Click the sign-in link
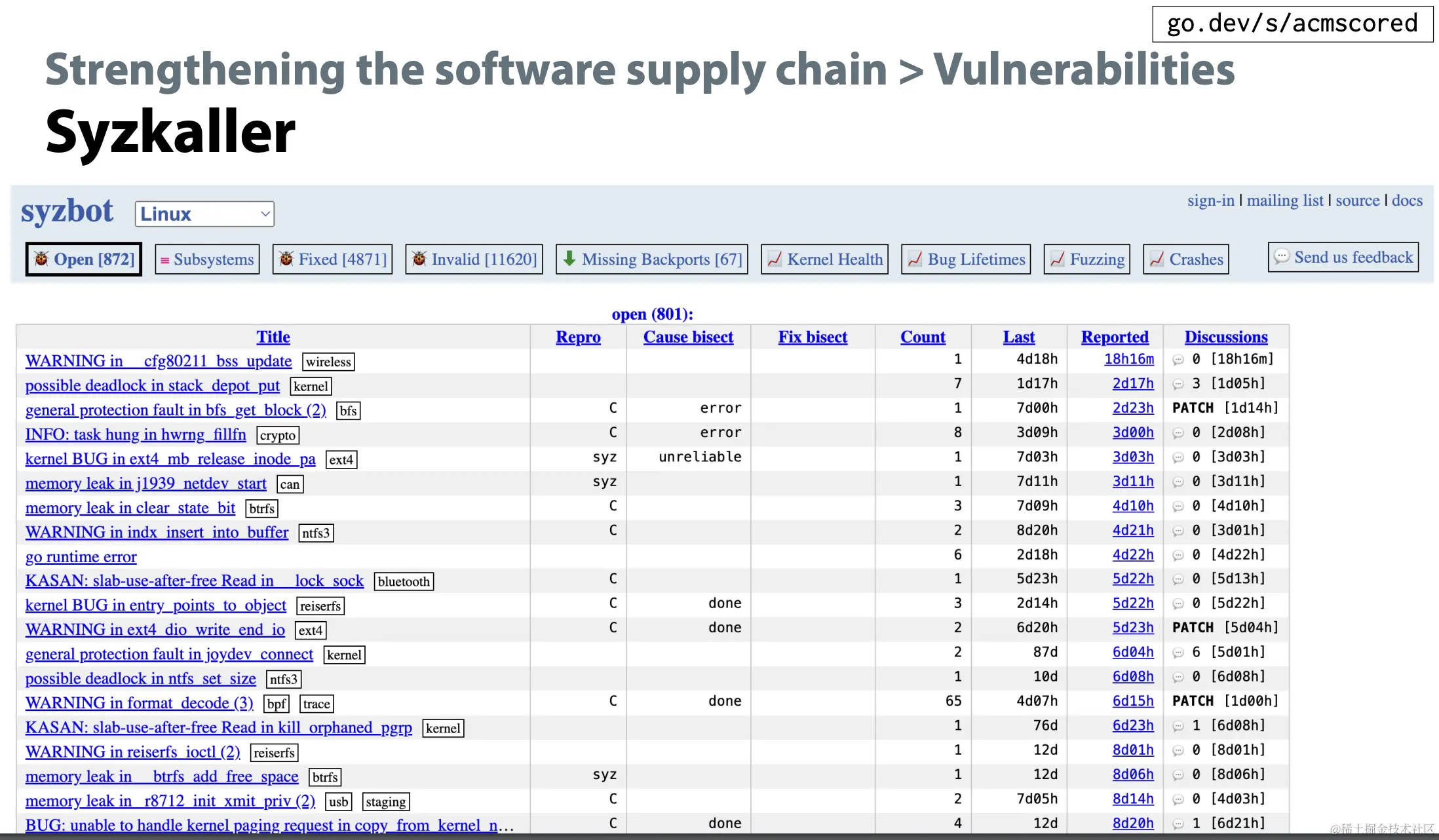 point(1210,200)
